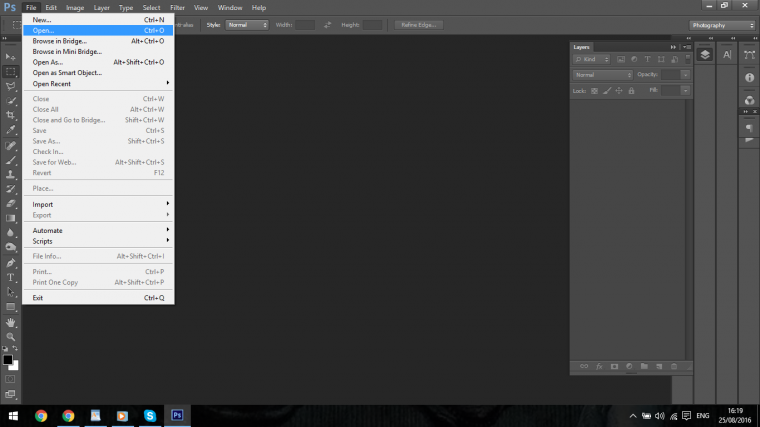The image size is (760, 427).
Task: Select the Gradient tool
Action: 10,218
